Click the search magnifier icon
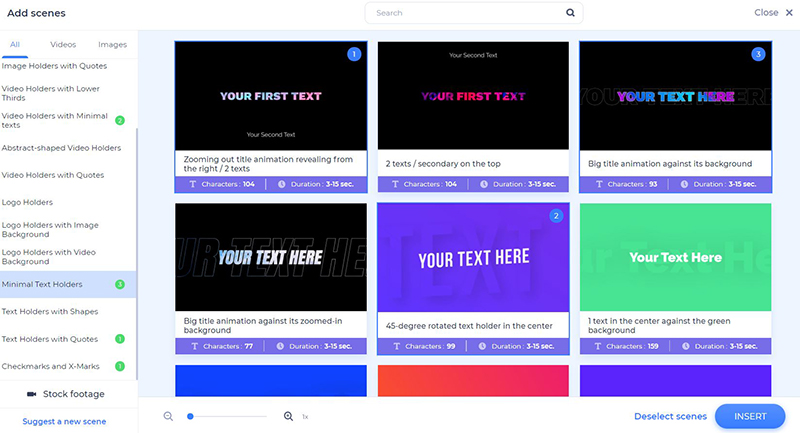The image size is (800, 433). pyautogui.click(x=570, y=13)
